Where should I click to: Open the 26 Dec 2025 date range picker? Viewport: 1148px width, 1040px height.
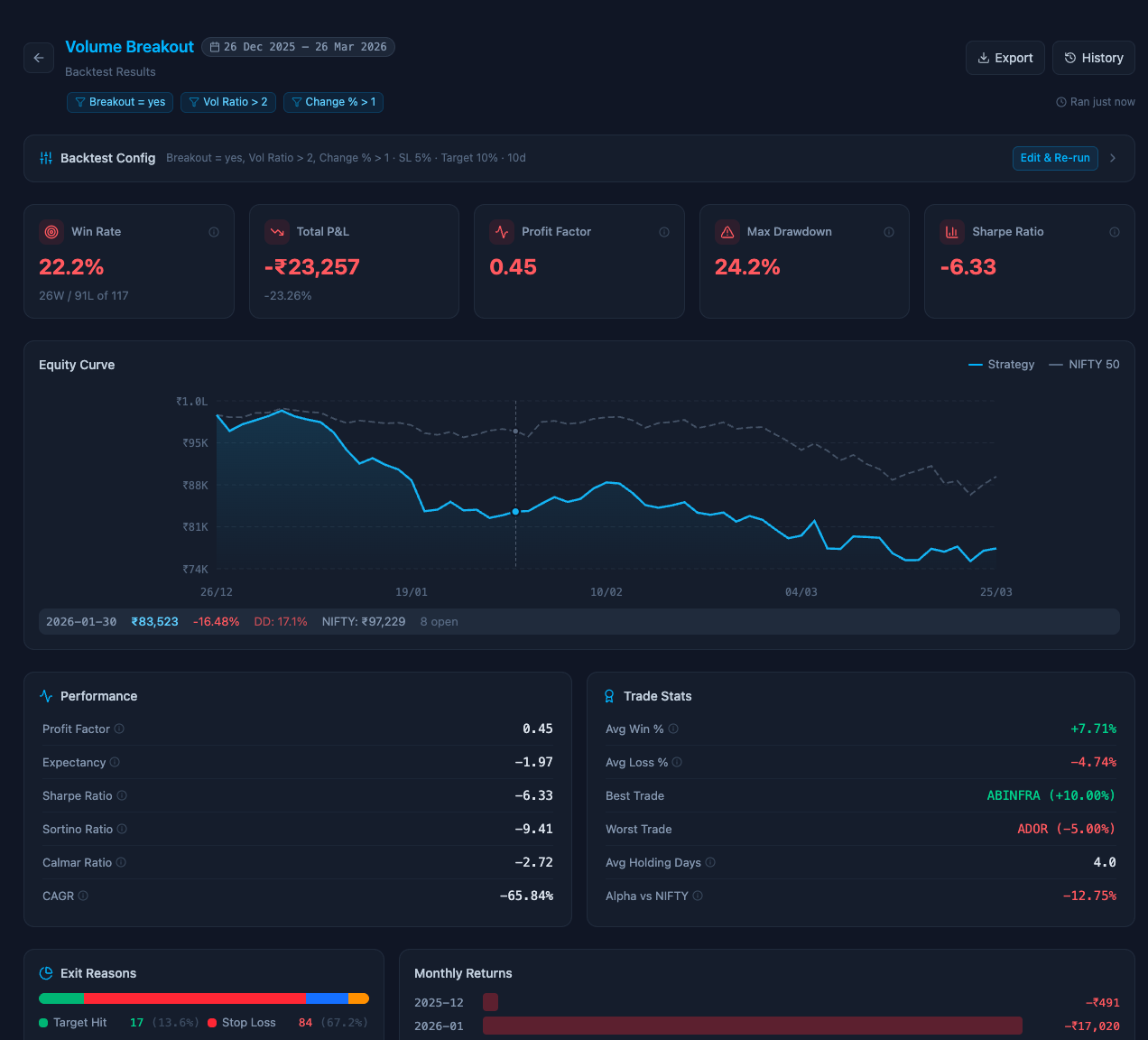coord(299,46)
